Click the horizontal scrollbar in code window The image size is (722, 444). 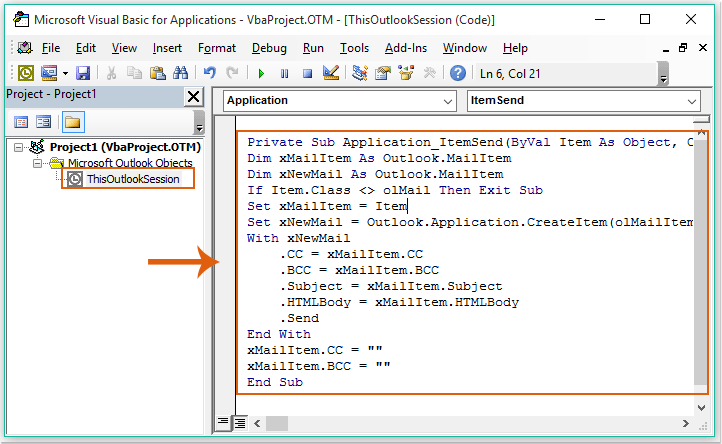[470, 423]
